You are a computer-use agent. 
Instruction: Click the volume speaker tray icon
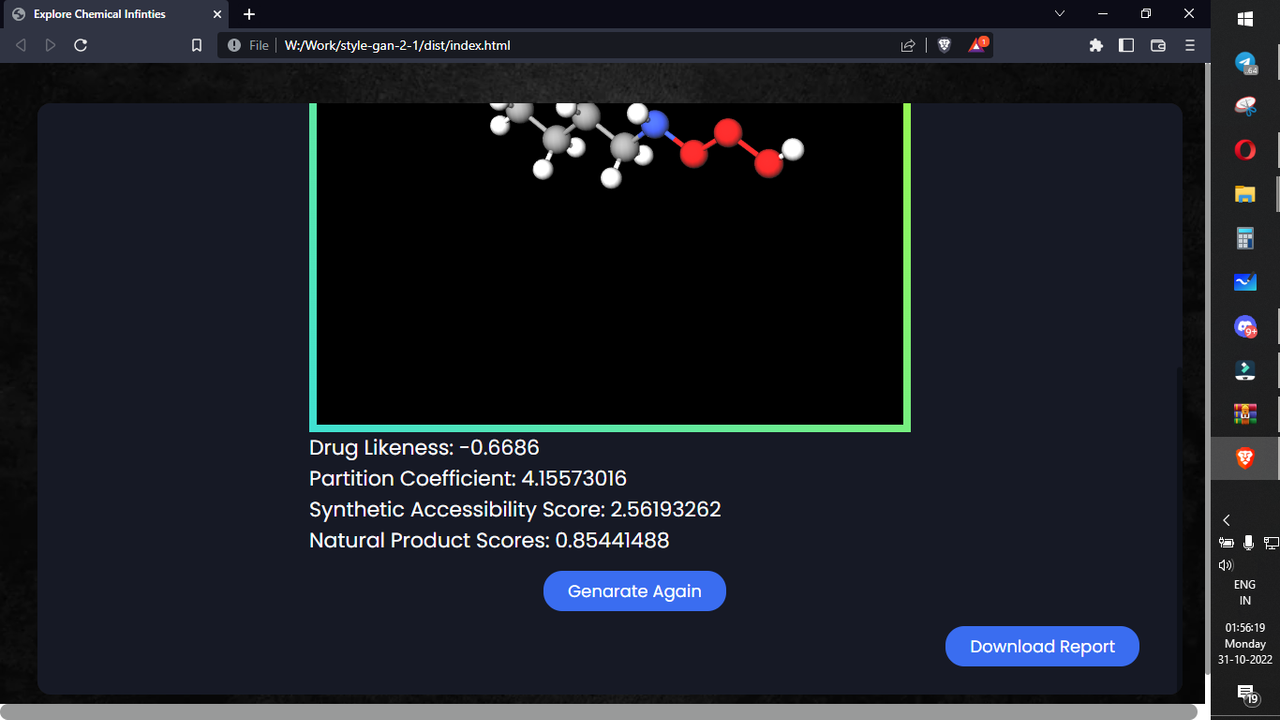(x=1227, y=565)
